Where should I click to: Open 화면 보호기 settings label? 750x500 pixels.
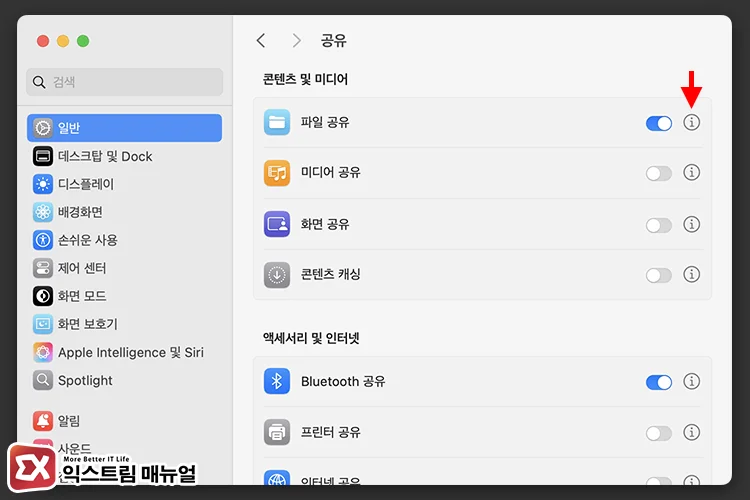(88, 324)
